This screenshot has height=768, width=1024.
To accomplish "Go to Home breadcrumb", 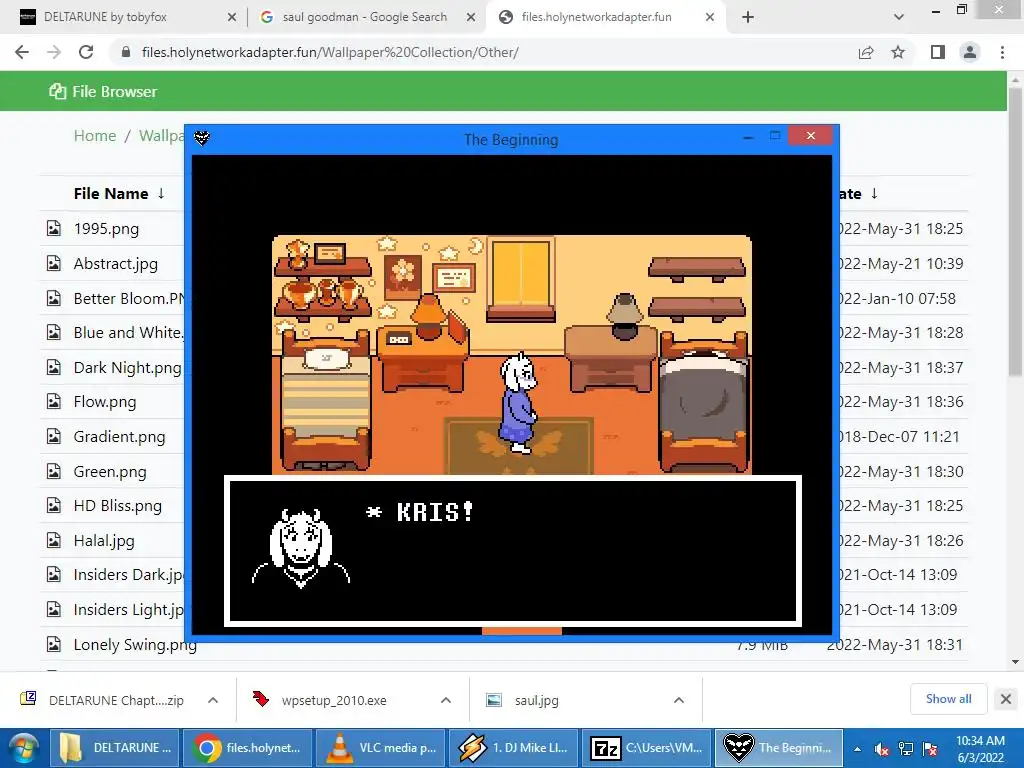I will [95, 135].
